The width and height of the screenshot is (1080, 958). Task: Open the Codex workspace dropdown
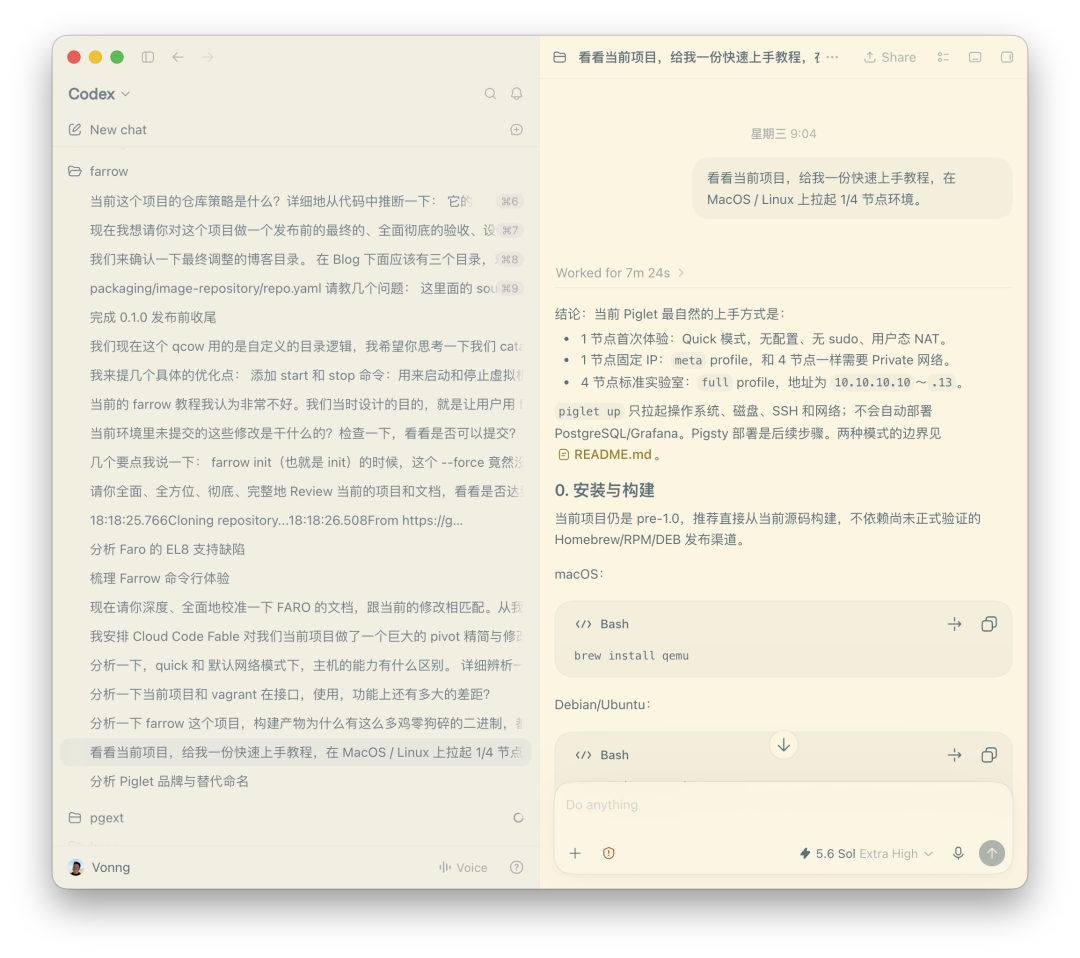[x=99, y=94]
